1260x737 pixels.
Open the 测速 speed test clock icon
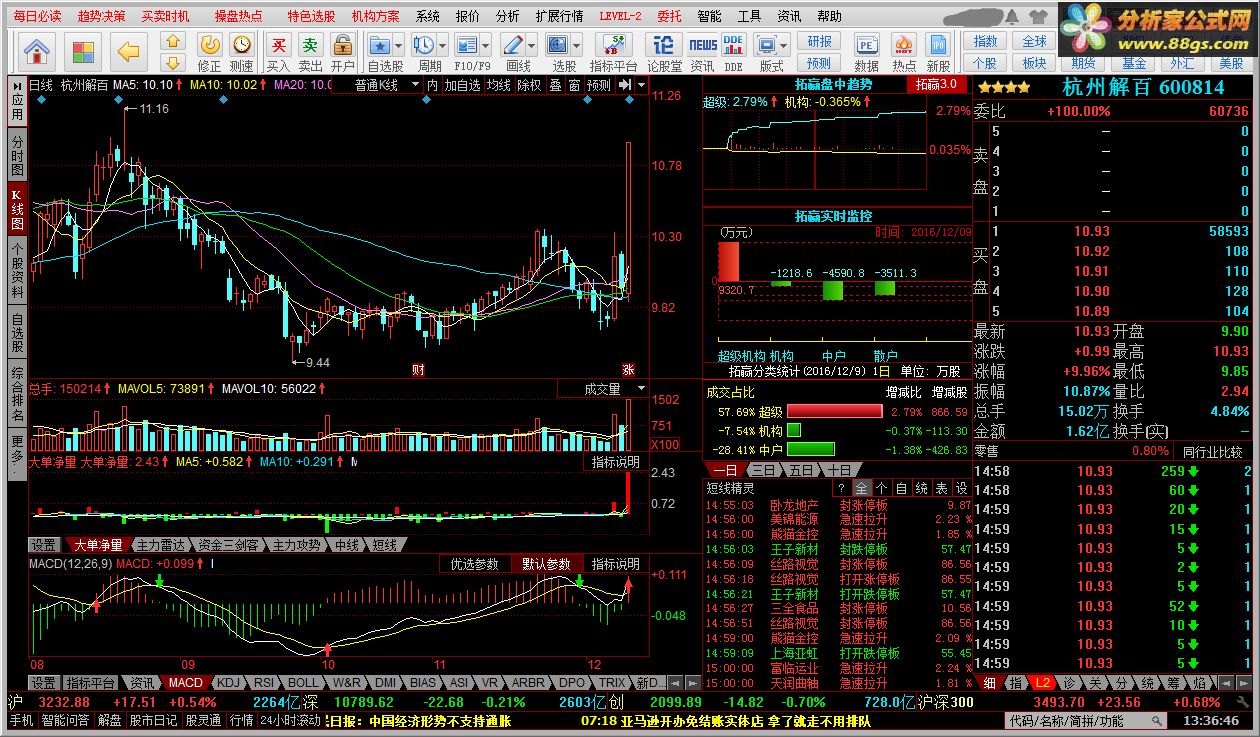241,51
